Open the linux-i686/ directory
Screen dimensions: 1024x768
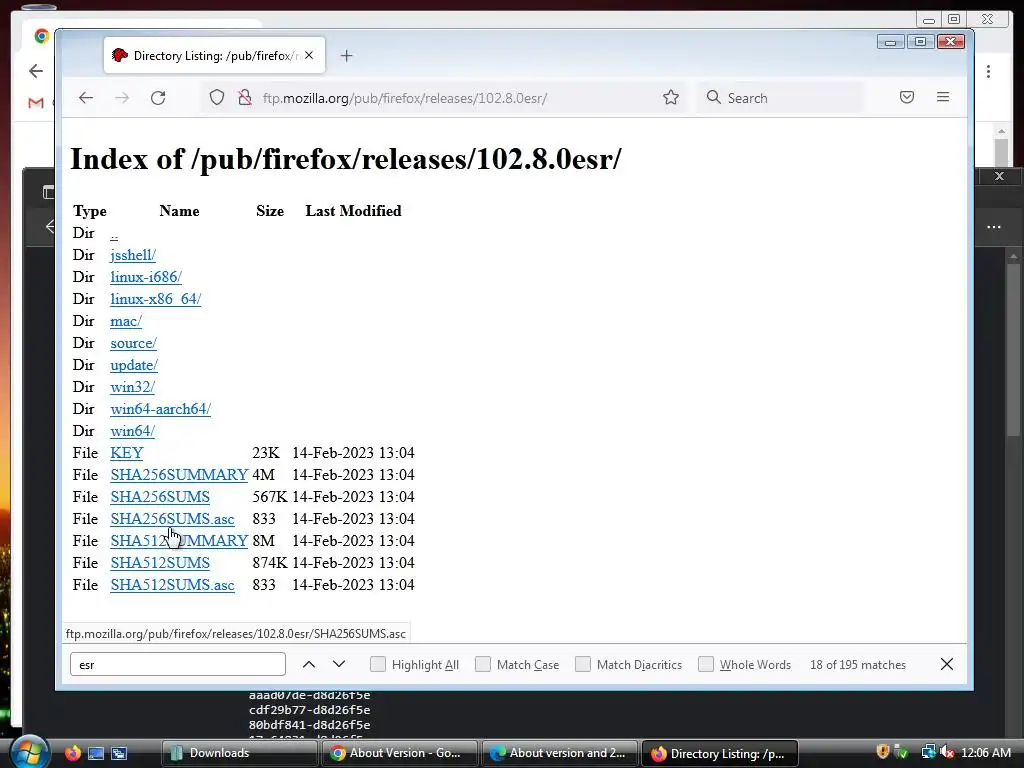point(146,277)
